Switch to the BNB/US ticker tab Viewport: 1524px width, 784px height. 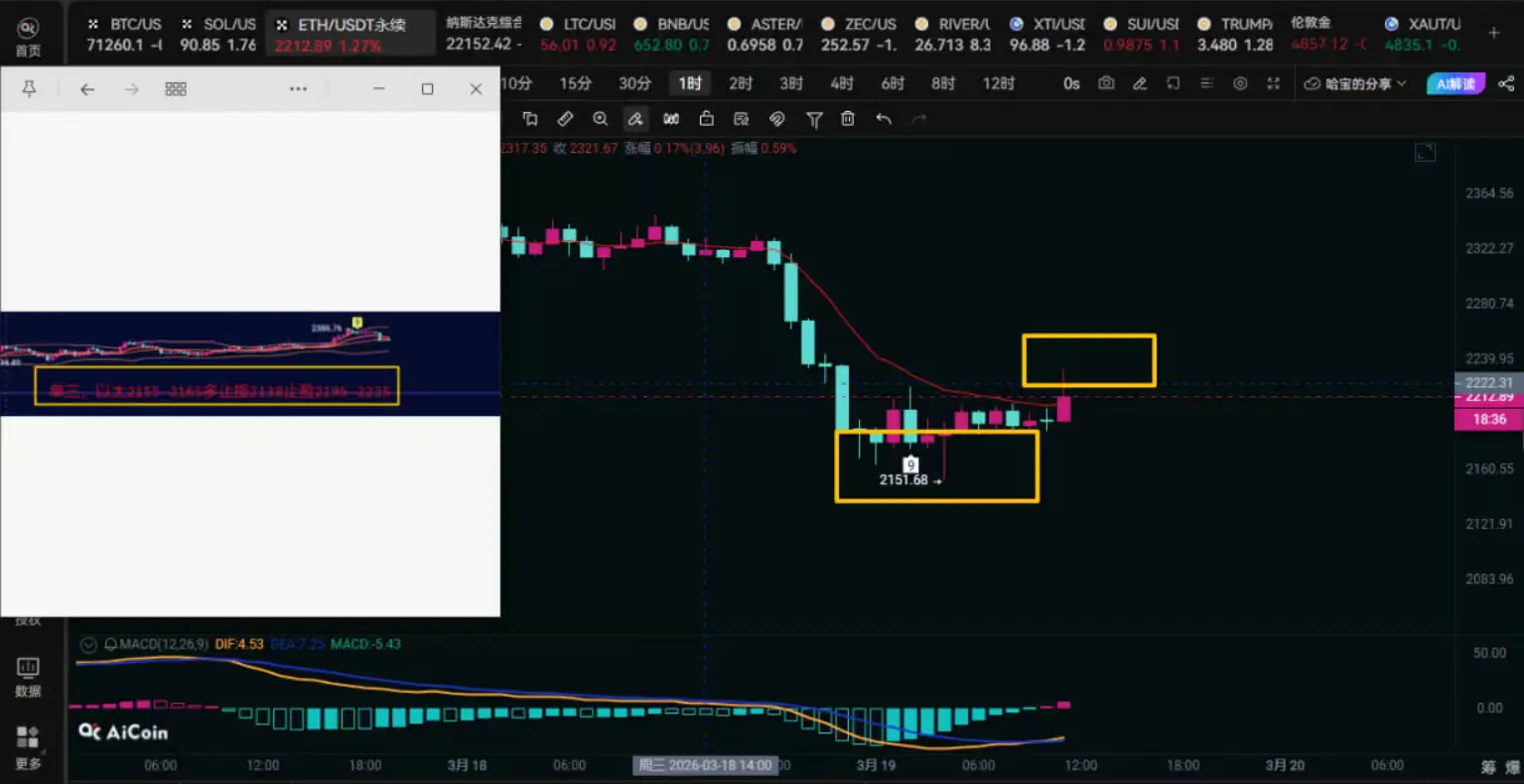(x=672, y=34)
